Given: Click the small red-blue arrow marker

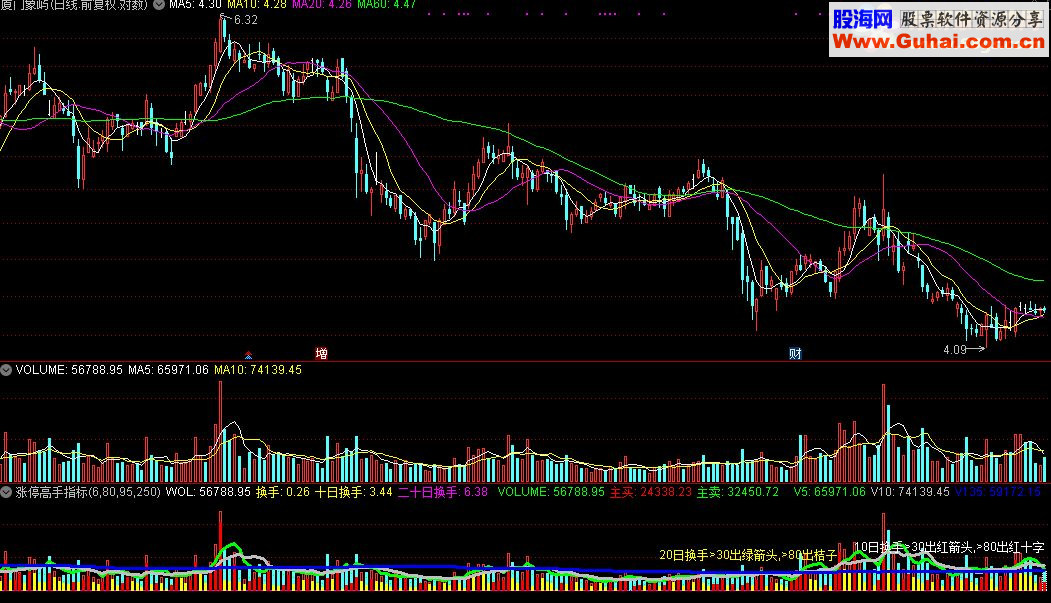Looking at the screenshot, I should (248, 355).
